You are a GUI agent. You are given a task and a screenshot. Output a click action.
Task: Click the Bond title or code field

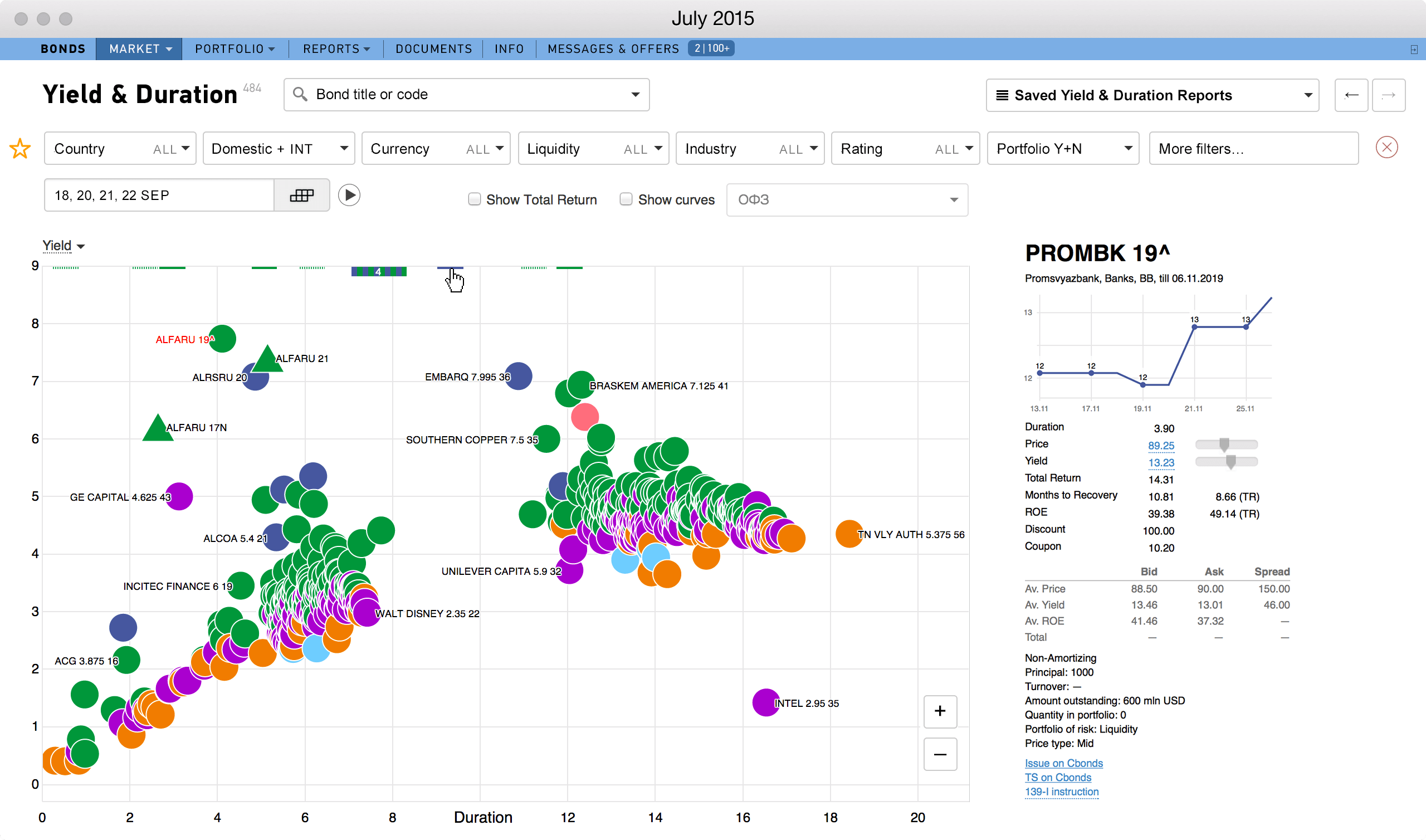pyautogui.click(x=466, y=95)
